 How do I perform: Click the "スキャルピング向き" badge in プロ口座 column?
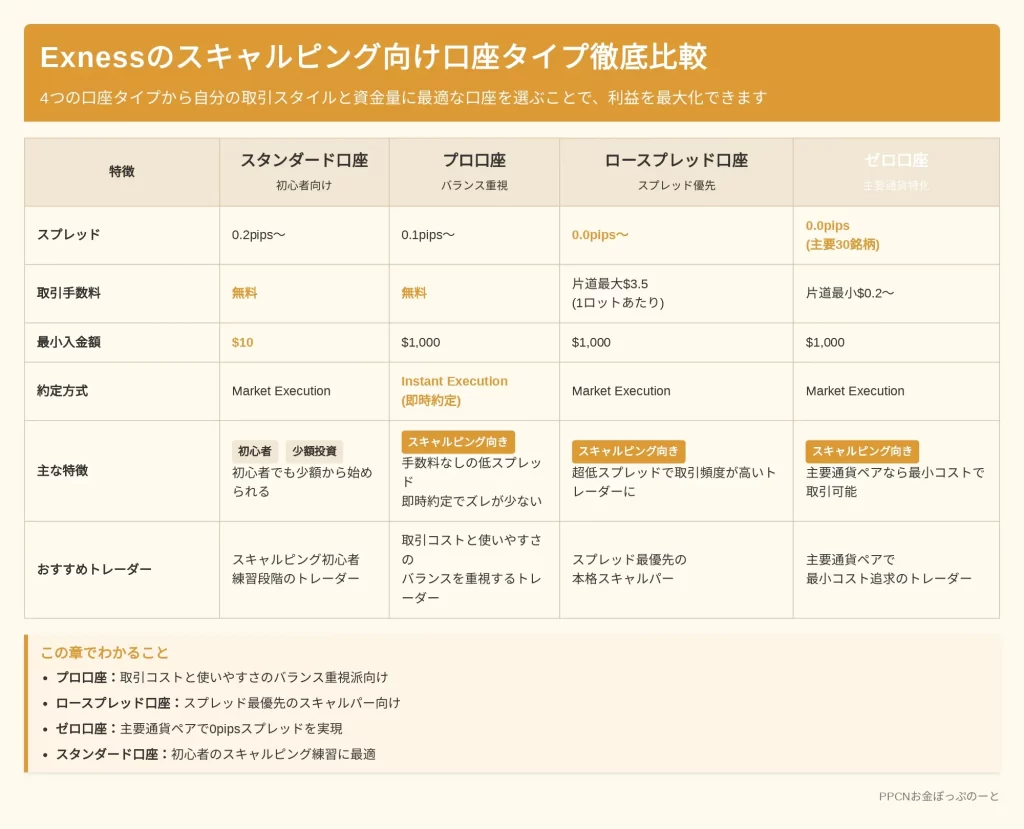[x=458, y=442]
